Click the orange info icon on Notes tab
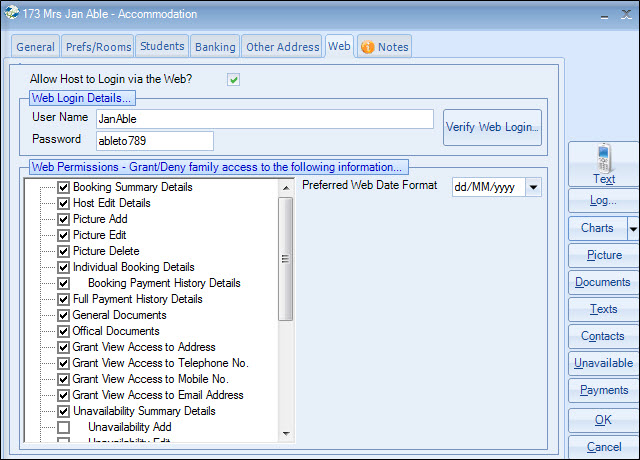The image size is (640, 460). click(x=367, y=47)
